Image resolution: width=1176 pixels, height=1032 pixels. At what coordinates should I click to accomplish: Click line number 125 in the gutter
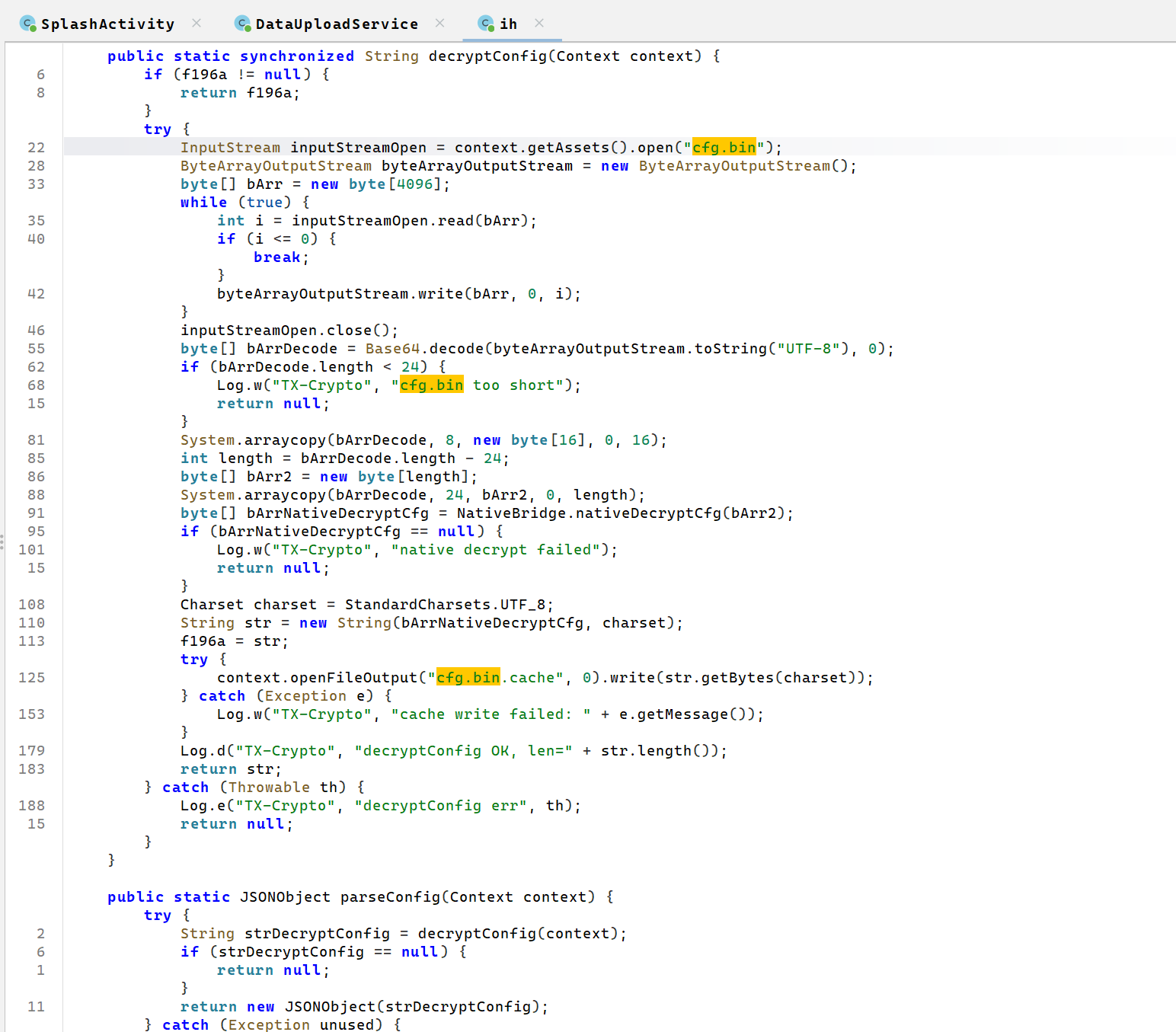point(31,677)
